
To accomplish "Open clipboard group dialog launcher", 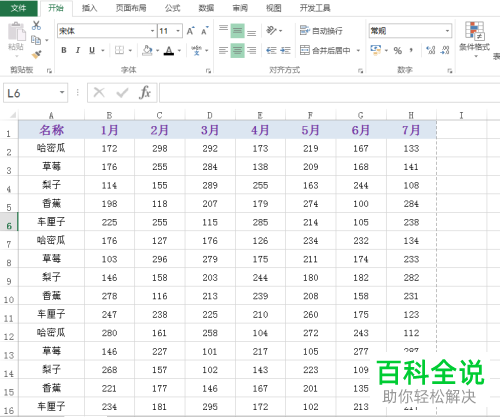I will [x=49, y=71].
